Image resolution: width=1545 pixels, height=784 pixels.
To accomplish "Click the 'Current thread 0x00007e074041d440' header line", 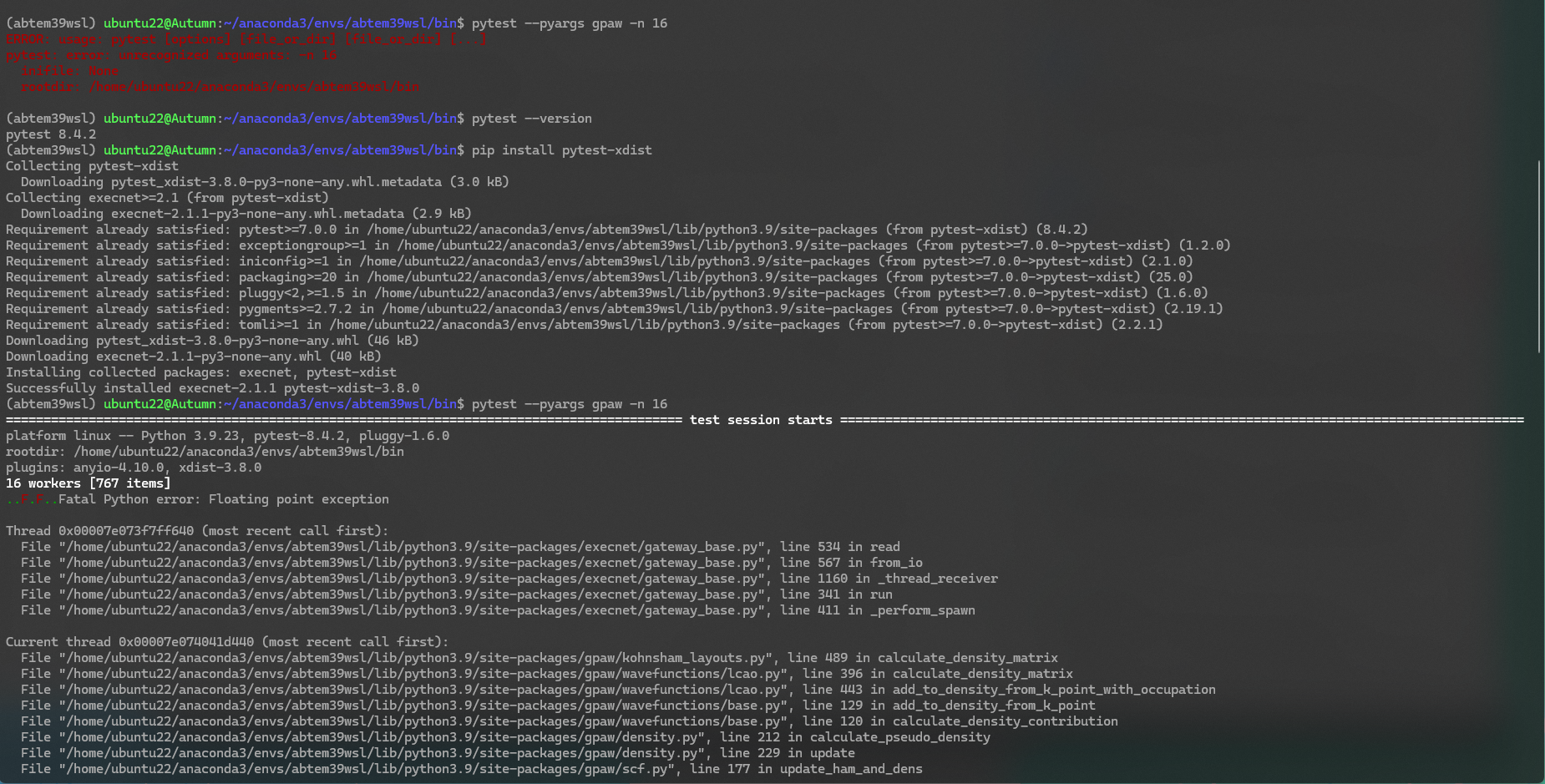I will (x=227, y=642).
